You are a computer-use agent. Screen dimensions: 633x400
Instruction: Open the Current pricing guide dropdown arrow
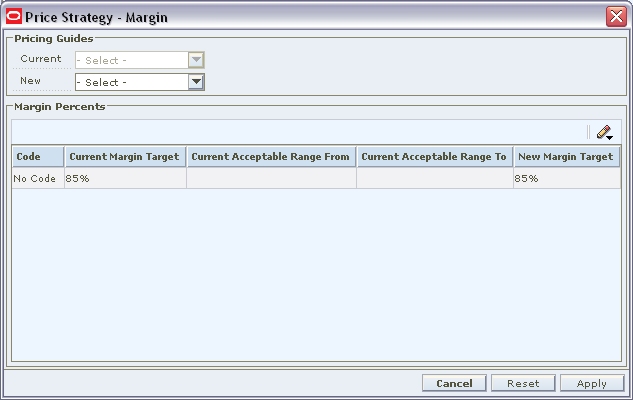(196, 60)
